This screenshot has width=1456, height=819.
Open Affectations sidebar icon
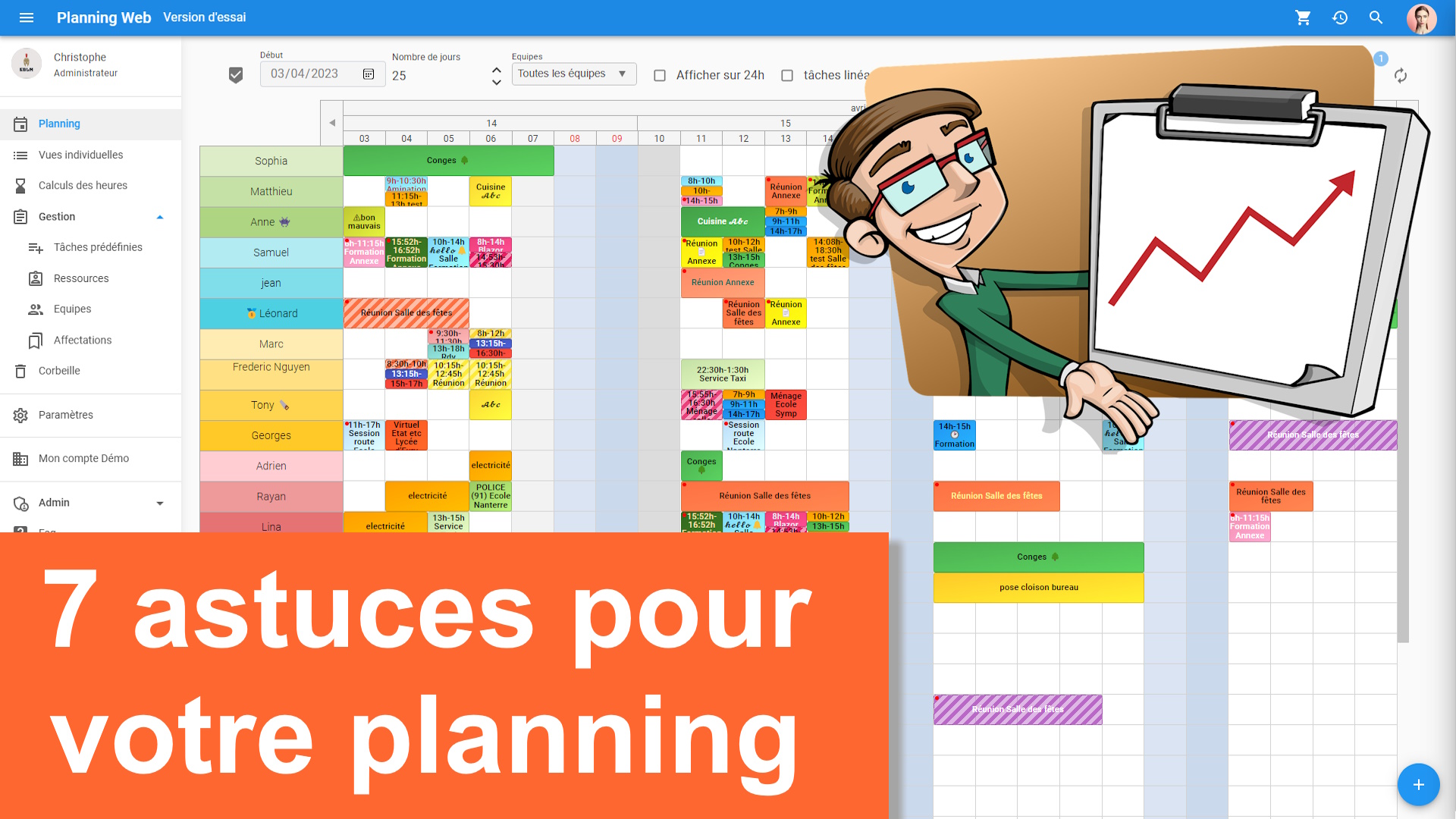click(x=35, y=340)
